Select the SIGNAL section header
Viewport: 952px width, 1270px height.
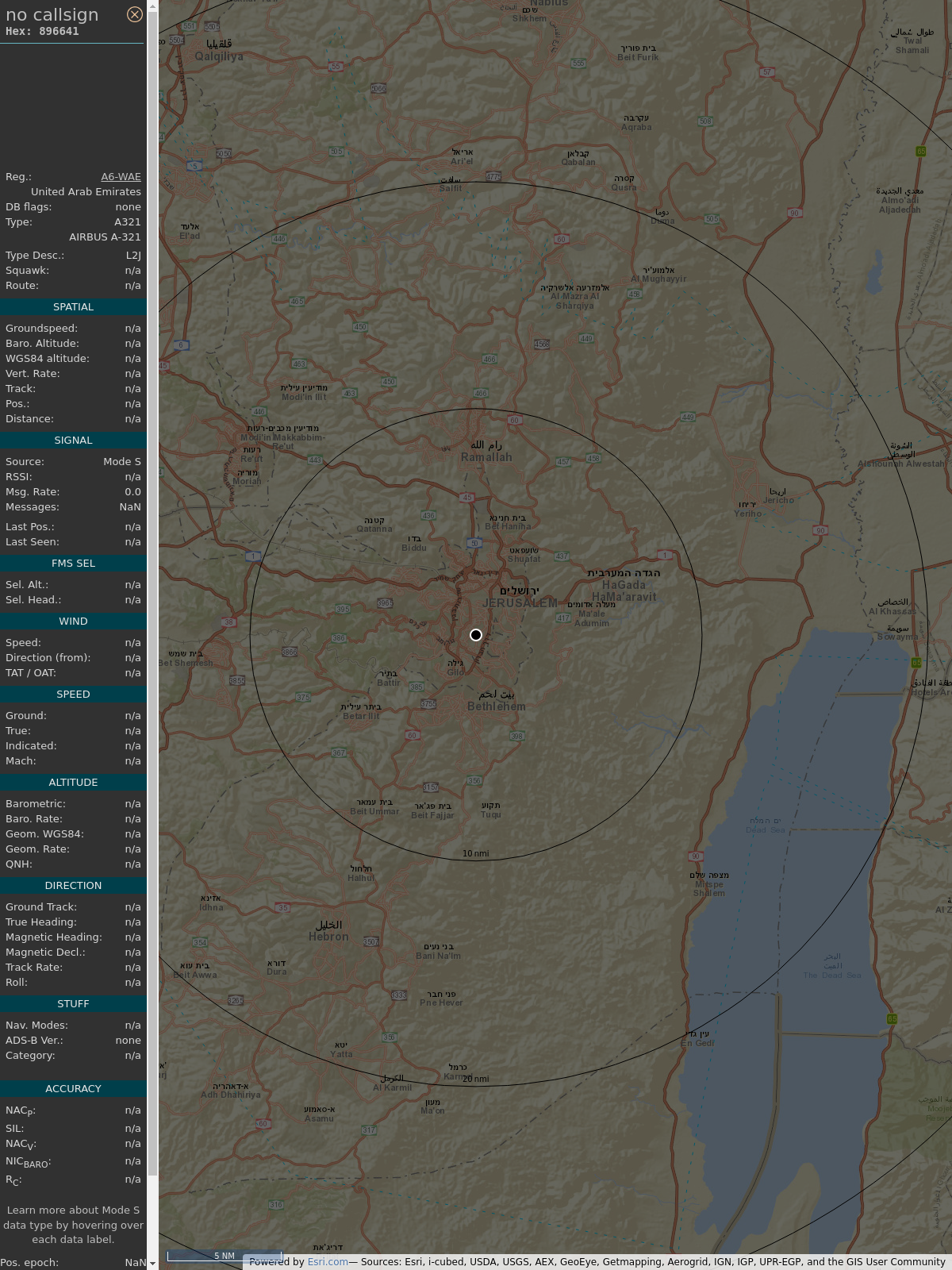click(x=73, y=441)
